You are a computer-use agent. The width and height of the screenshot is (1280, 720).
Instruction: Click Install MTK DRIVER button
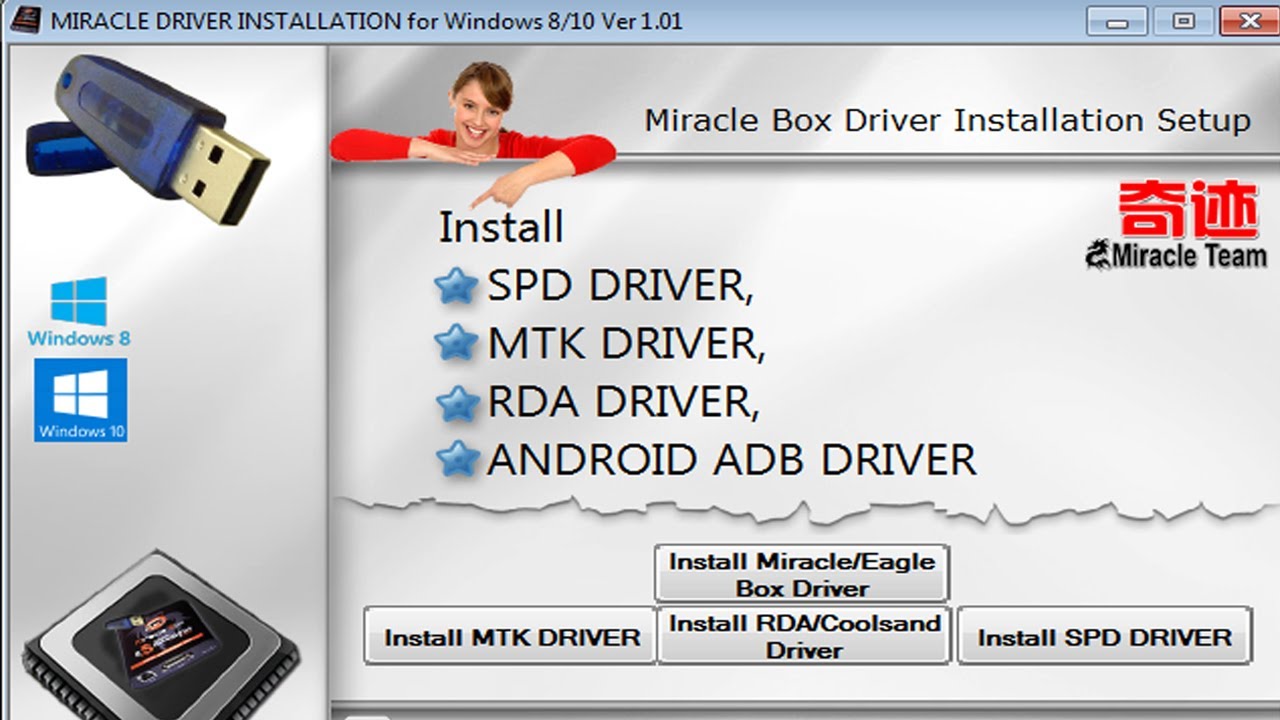510,636
